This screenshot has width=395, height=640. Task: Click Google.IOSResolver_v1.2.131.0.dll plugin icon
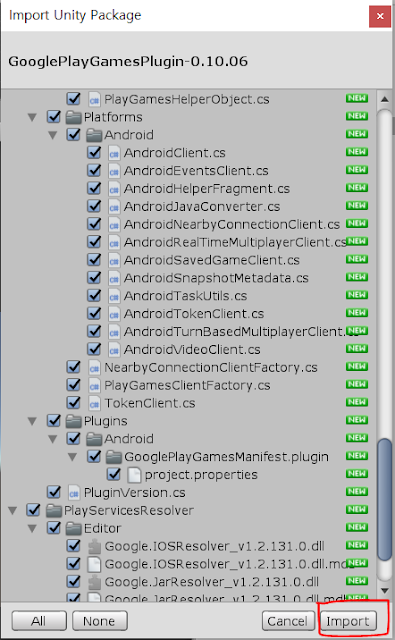click(94, 546)
